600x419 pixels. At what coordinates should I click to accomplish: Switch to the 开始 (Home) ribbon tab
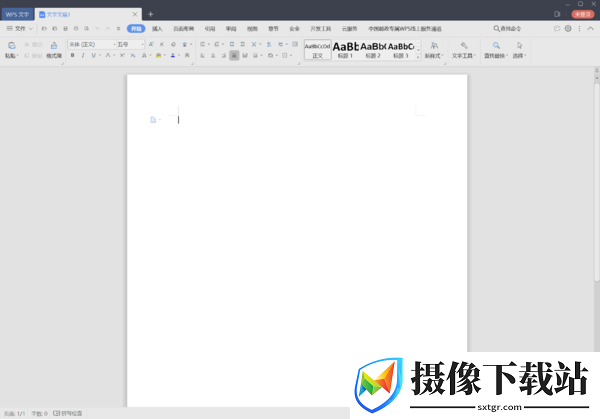[136, 29]
